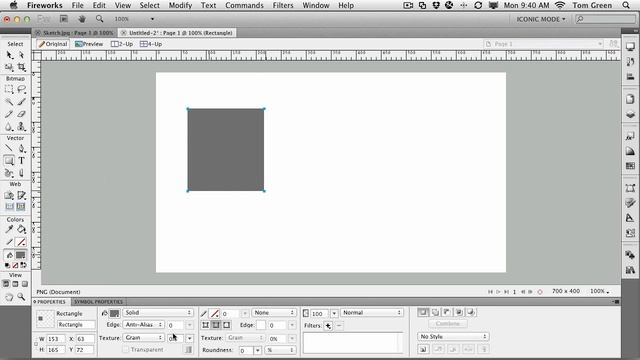Select the Pencil tool
This screenshot has width=640, height=360.
pyautogui.click(x=9, y=114)
